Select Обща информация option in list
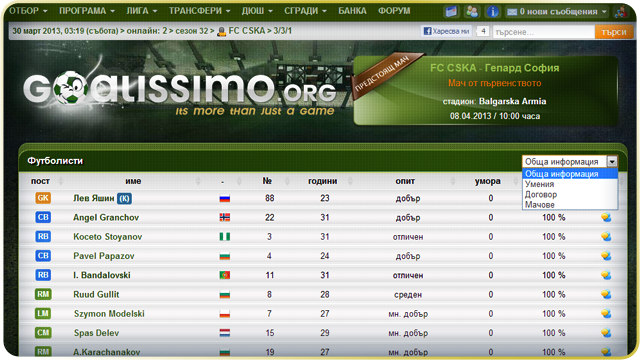 click(570, 174)
